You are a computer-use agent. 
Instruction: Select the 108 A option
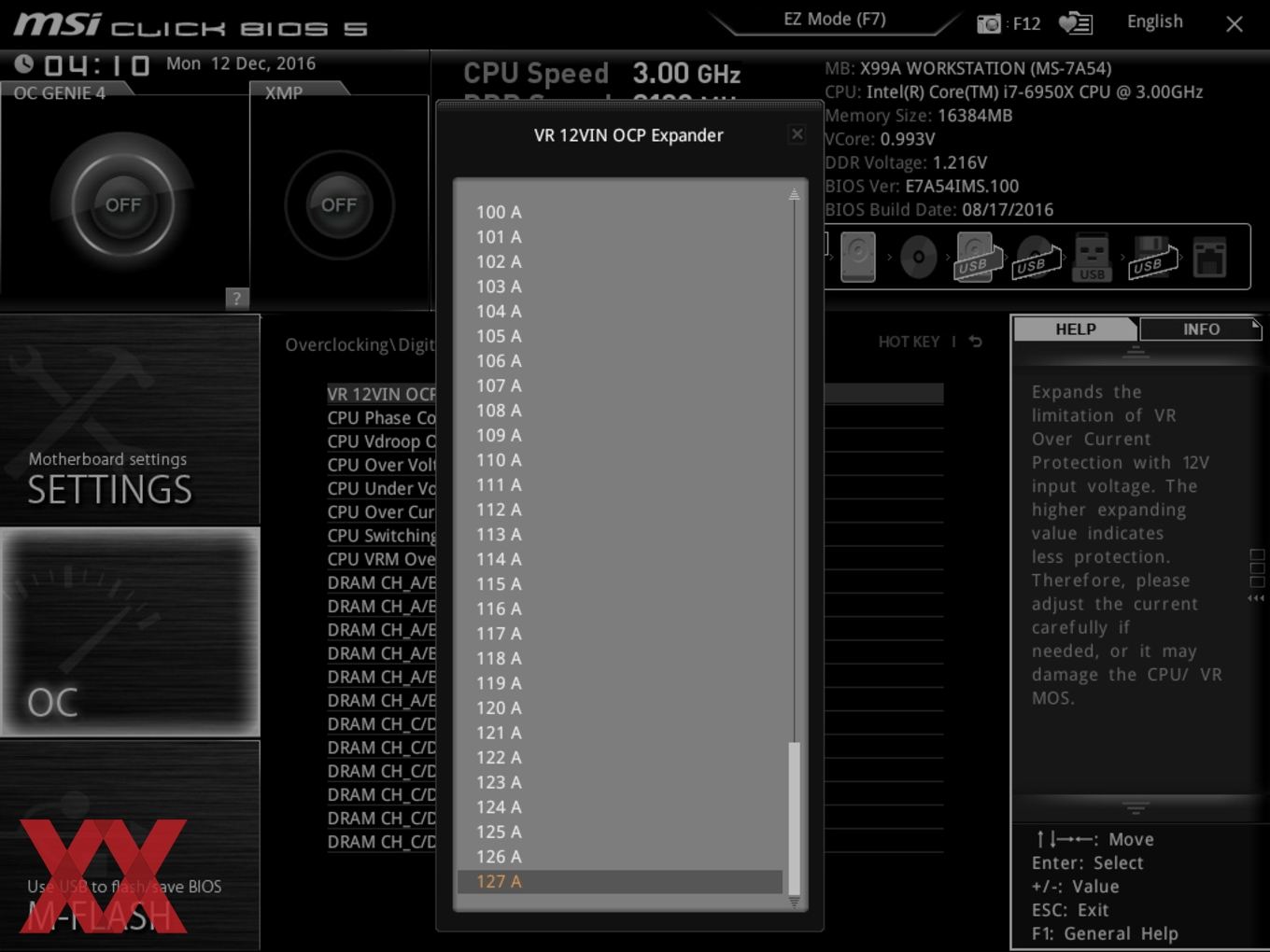pyautogui.click(x=620, y=411)
